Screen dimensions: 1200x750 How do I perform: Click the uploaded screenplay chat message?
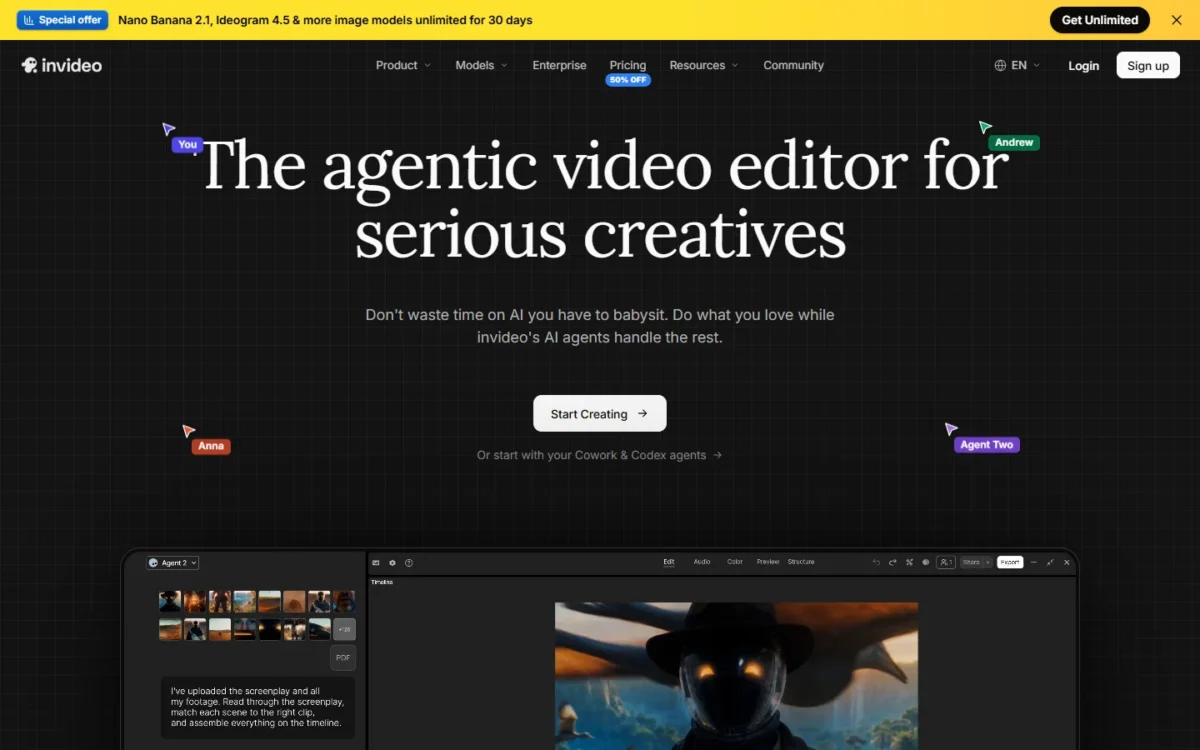[x=258, y=708]
